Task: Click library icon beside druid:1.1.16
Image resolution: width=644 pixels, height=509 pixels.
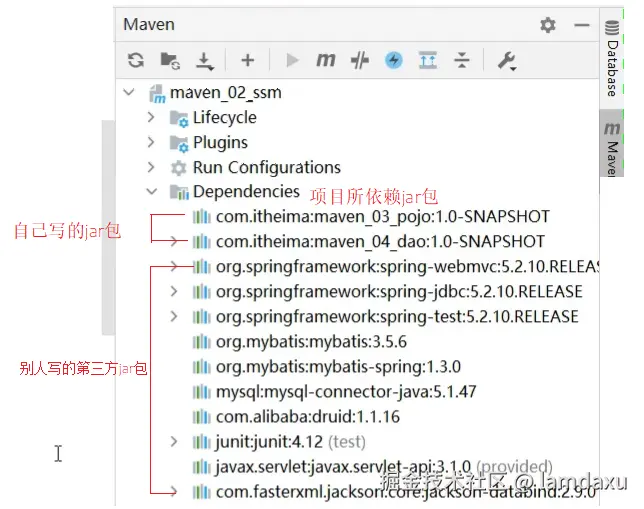Action: 202,417
